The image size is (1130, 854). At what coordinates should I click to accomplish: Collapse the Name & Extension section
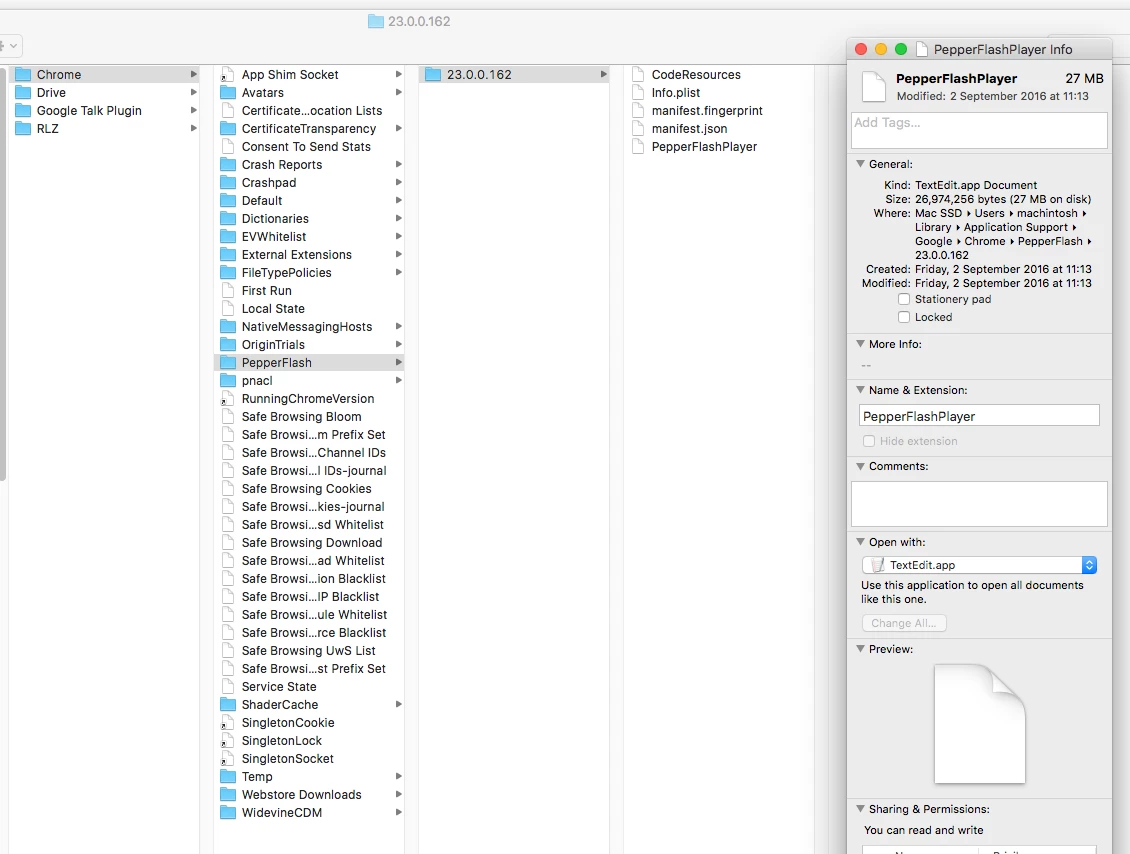[860, 389]
